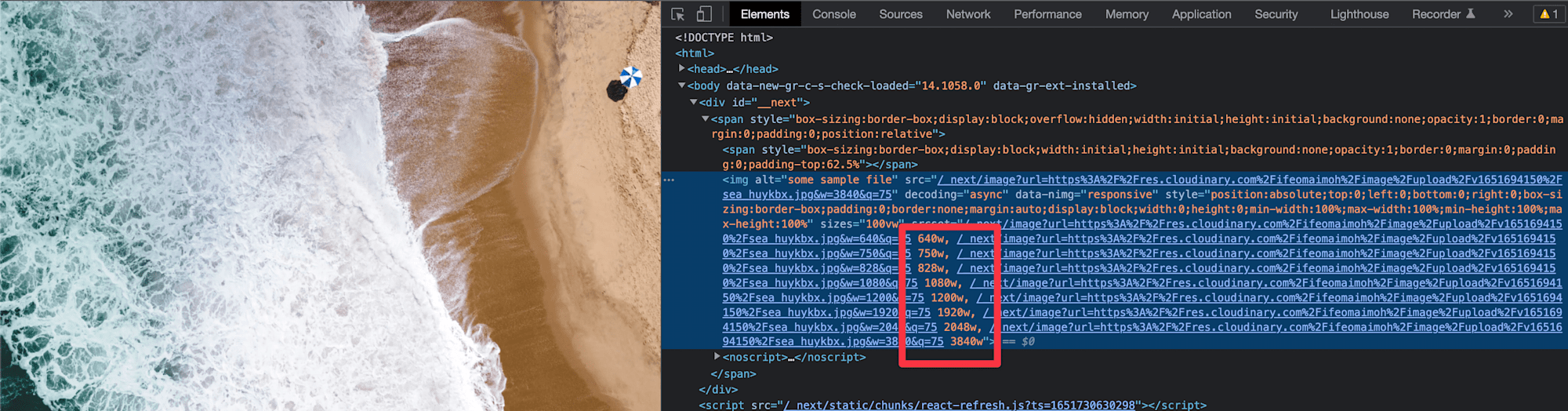This screenshot has width=1568, height=411.
Task: Select the !DOCTYPE html line
Action: pyautogui.click(x=724, y=37)
